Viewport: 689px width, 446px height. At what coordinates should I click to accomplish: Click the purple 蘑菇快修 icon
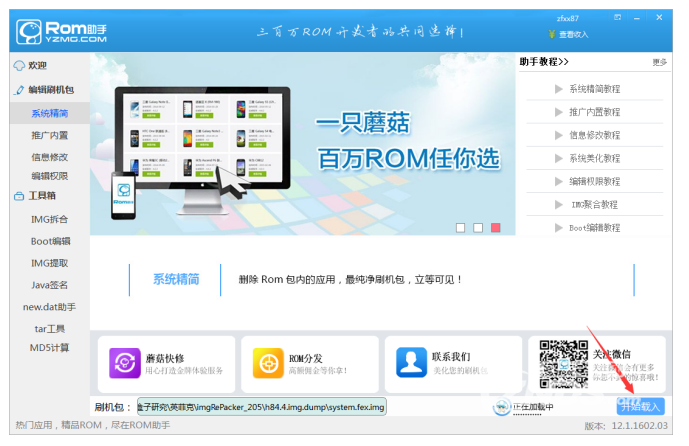pyautogui.click(x=125, y=363)
